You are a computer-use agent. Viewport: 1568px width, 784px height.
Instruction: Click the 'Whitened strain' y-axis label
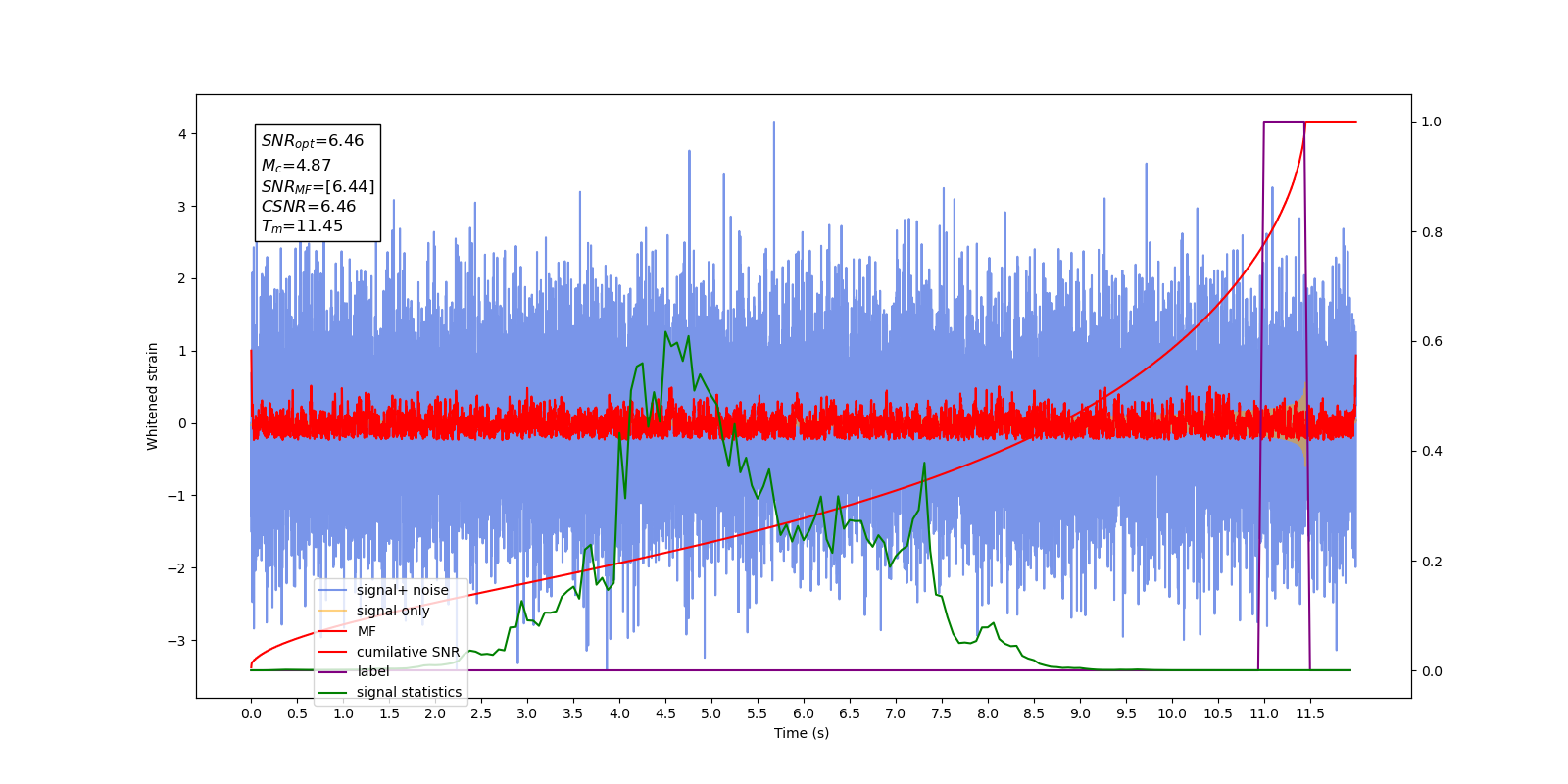(x=153, y=396)
